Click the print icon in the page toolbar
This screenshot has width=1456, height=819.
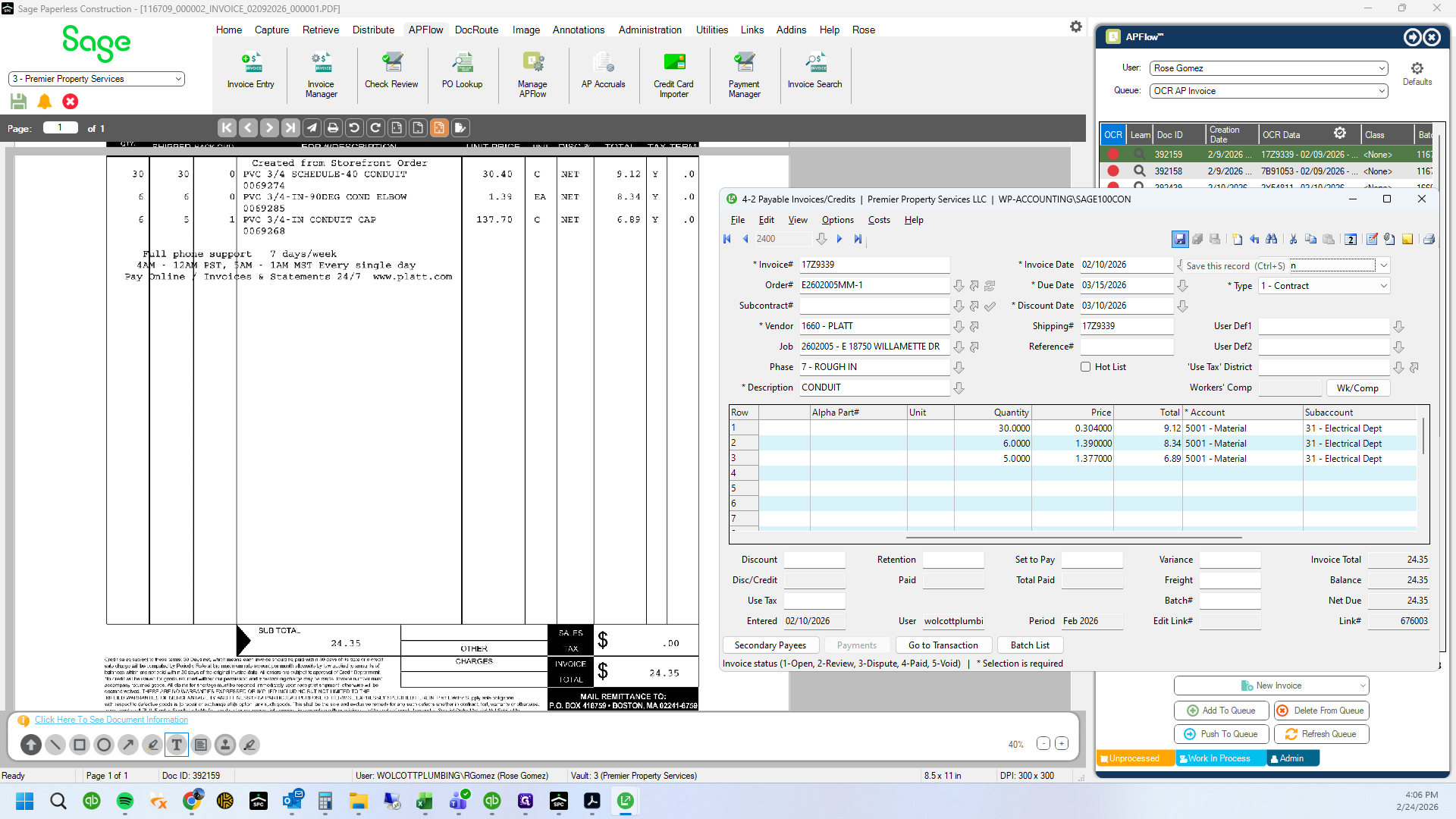[333, 128]
